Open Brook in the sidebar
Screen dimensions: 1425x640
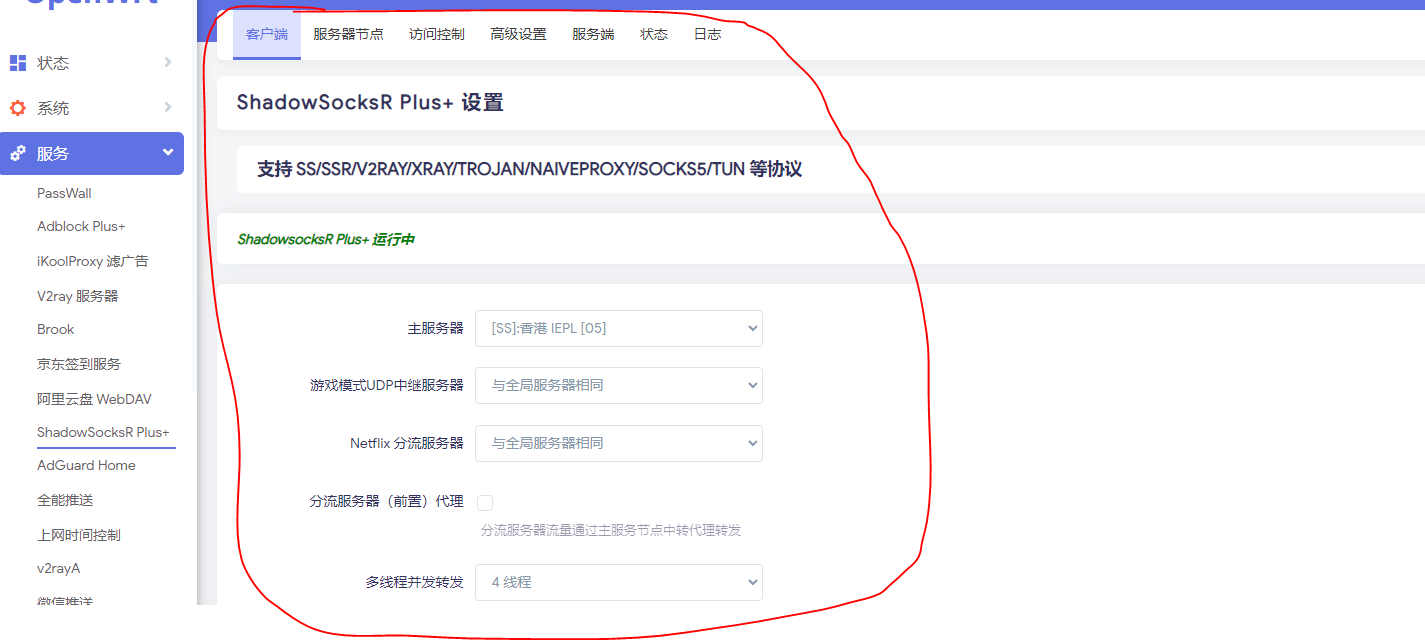coord(56,329)
